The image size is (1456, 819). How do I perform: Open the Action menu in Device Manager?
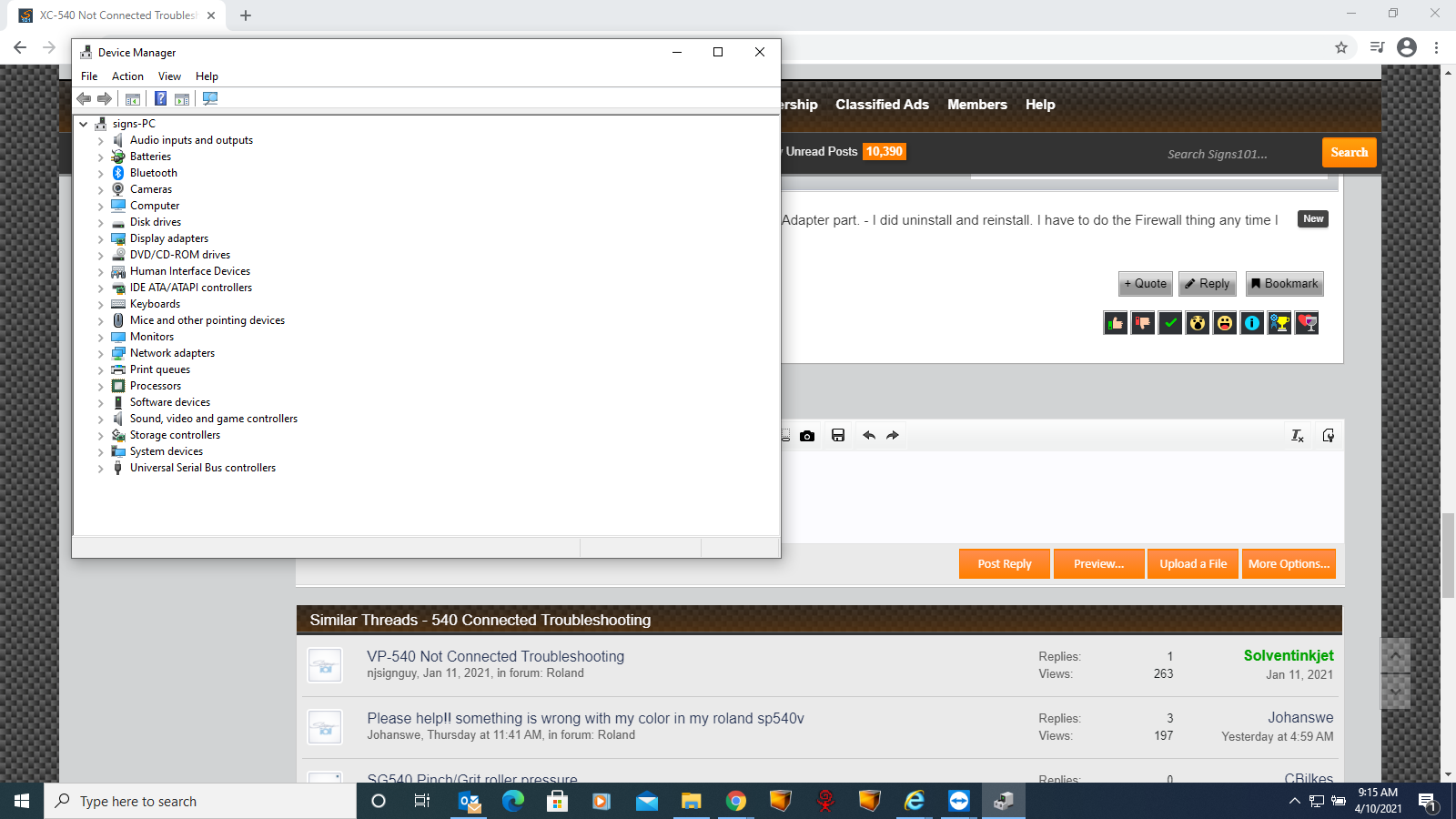127,76
